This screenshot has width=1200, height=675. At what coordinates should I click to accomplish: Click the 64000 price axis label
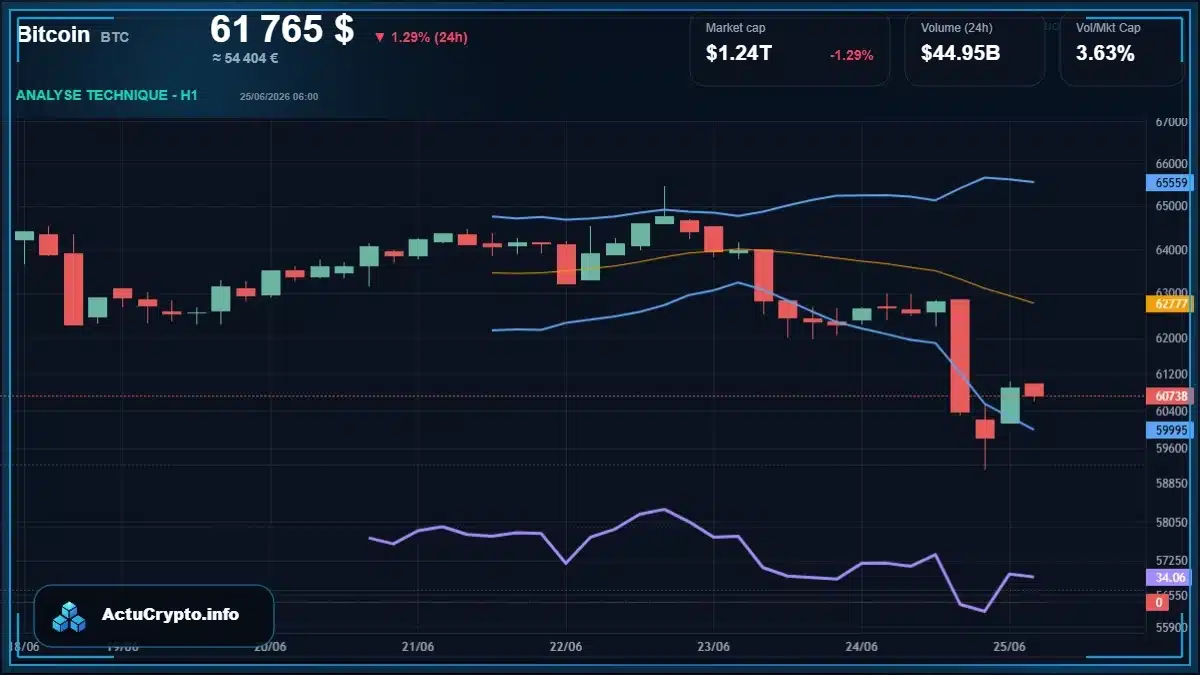click(1171, 250)
